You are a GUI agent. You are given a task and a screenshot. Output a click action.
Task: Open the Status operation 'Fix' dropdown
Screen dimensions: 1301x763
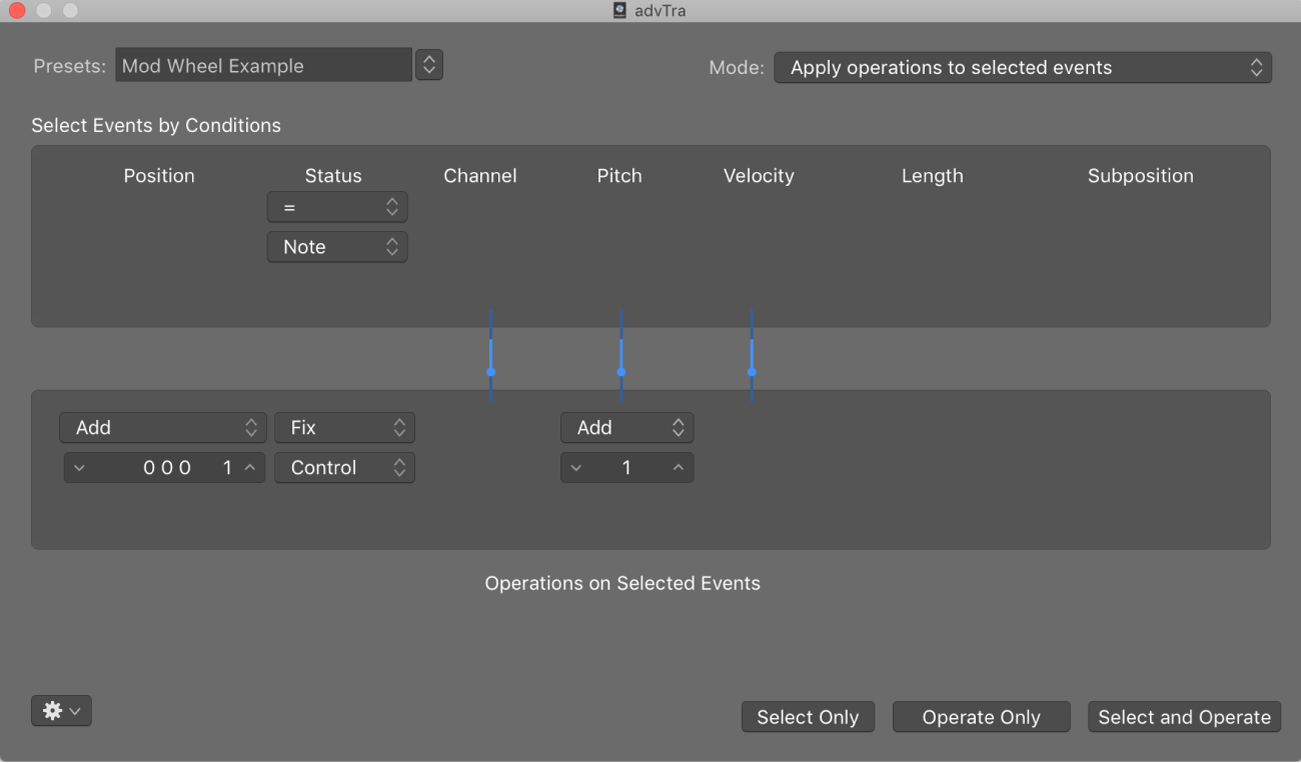[x=345, y=428]
